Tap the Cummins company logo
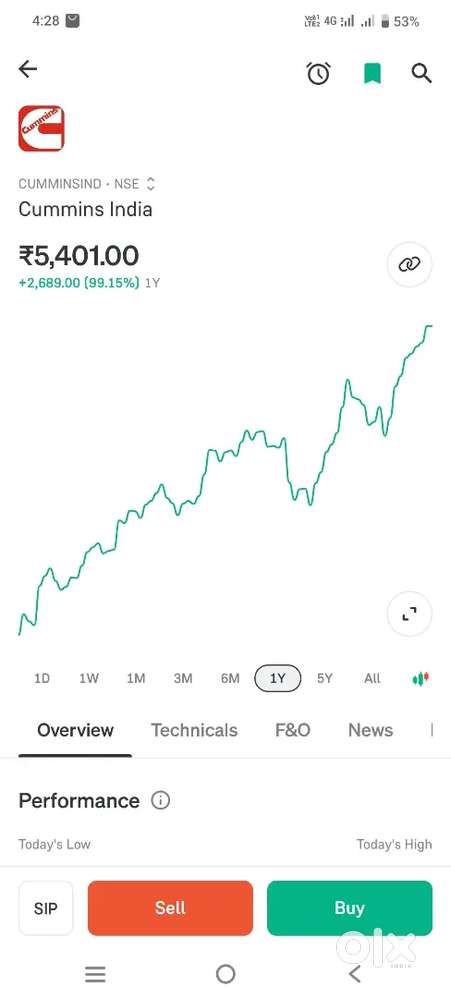This screenshot has height=998, width=451. [41, 129]
